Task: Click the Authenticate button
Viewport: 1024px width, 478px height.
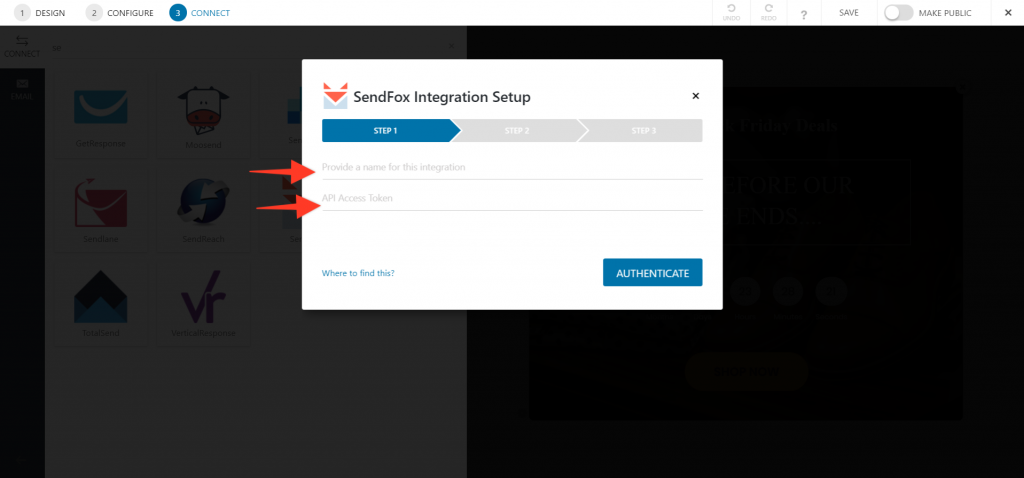Action: (x=652, y=273)
